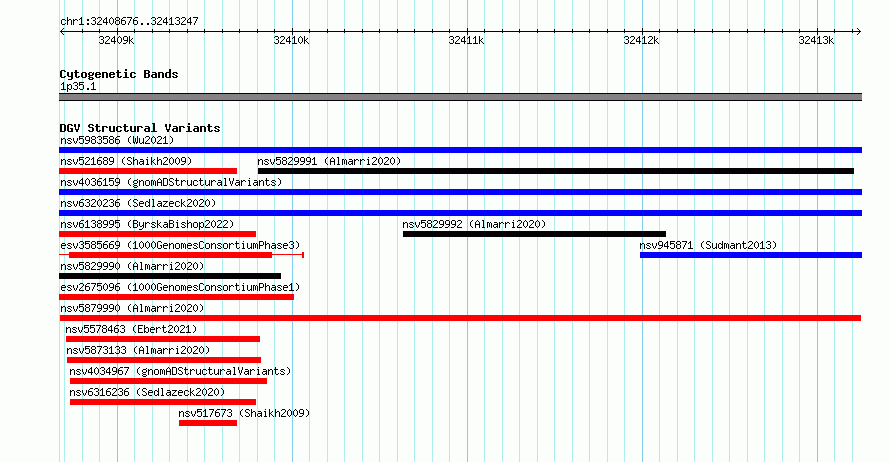The image size is (890, 462).
Task: Select the 1p35.1 band label
Action: pos(78,86)
